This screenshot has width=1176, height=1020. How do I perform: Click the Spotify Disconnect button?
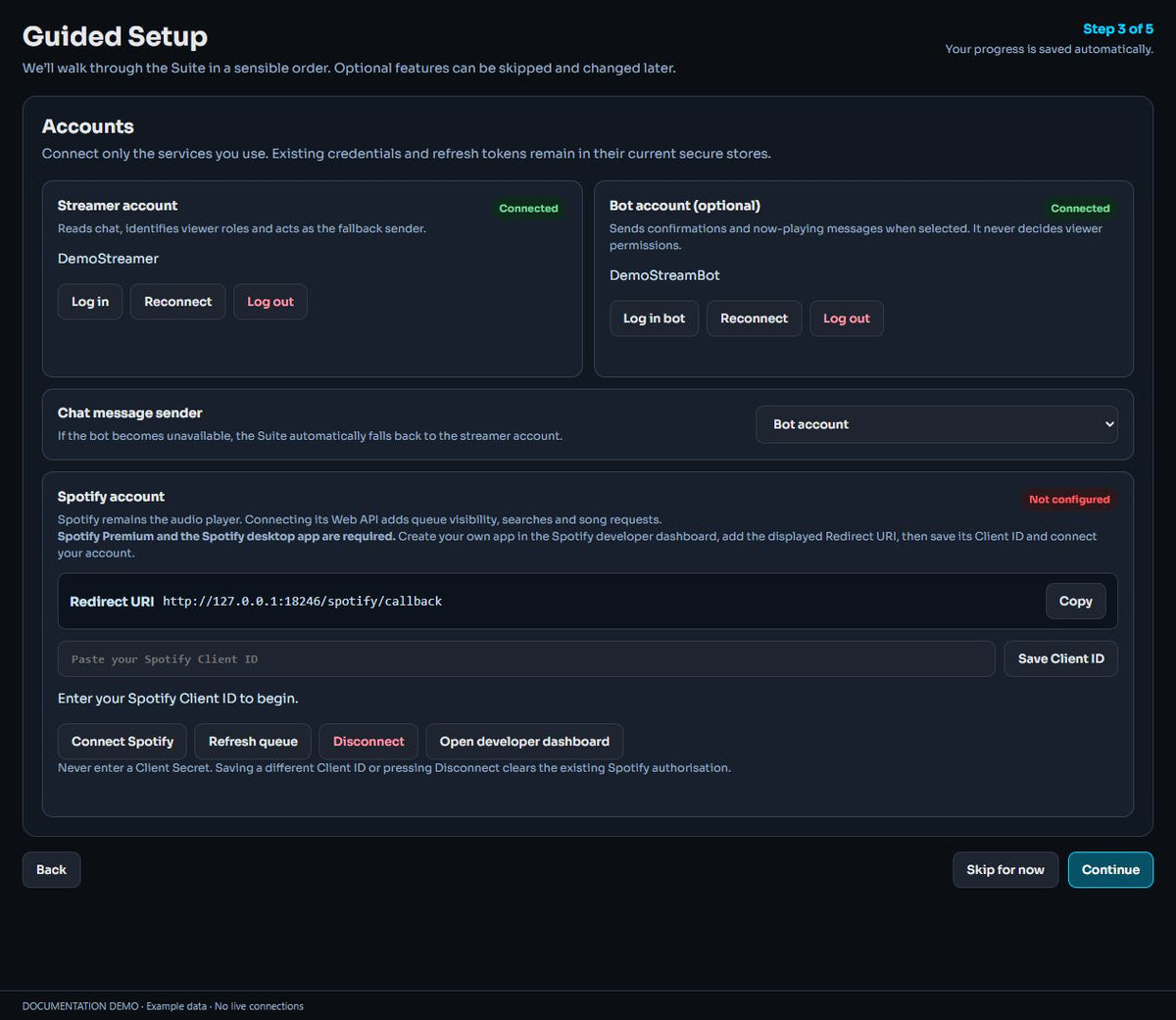point(368,742)
